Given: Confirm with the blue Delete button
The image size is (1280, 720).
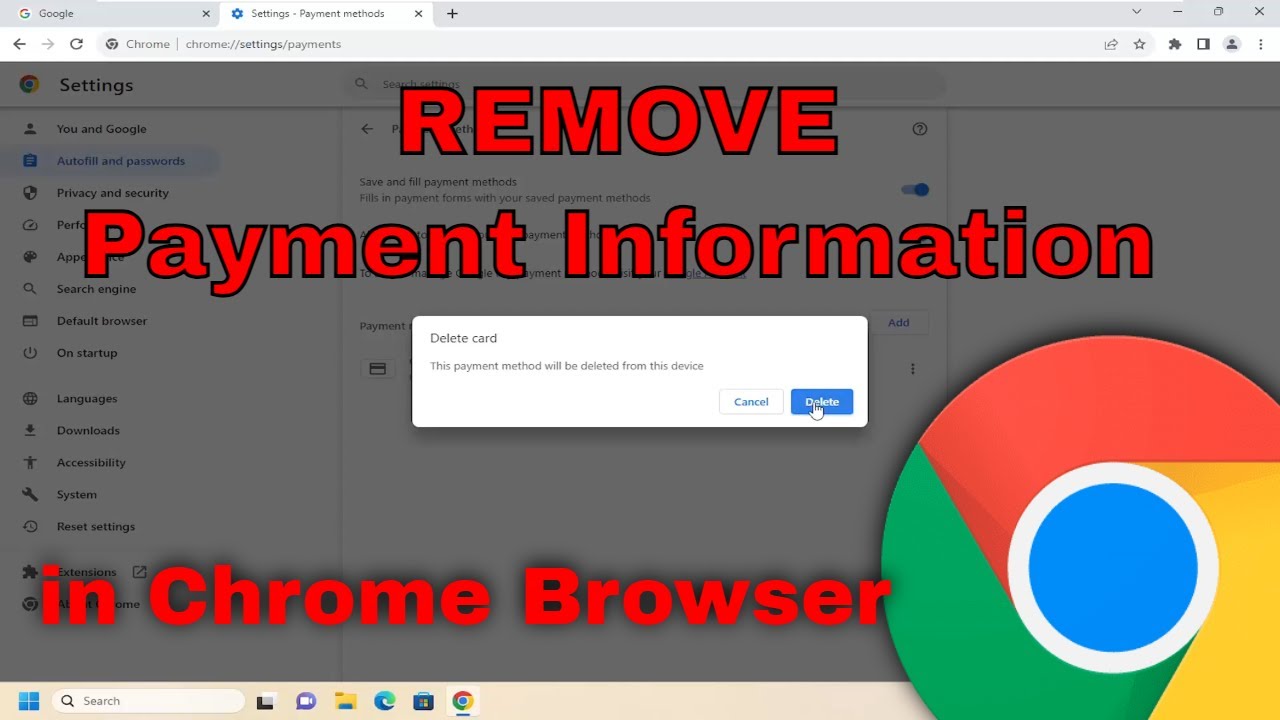Looking at the screenshot, I should (x=822, y=402).
